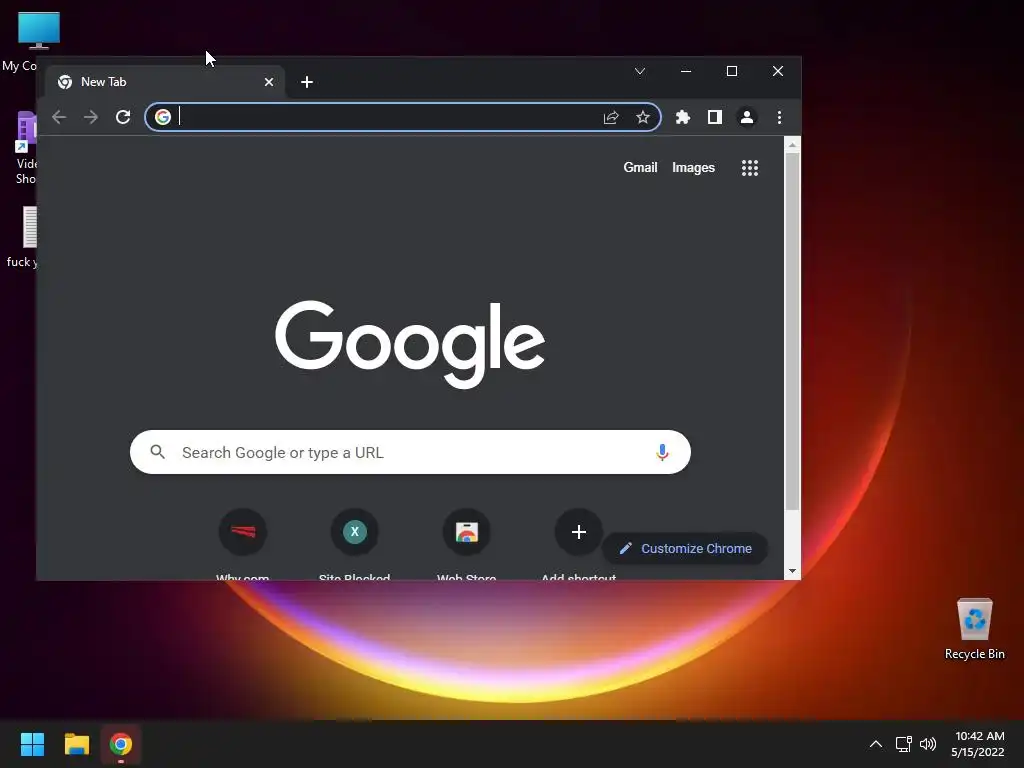This screenshot has height=768, width=1024.
Task: Reload the current page
Action: (x=123, y=118)
